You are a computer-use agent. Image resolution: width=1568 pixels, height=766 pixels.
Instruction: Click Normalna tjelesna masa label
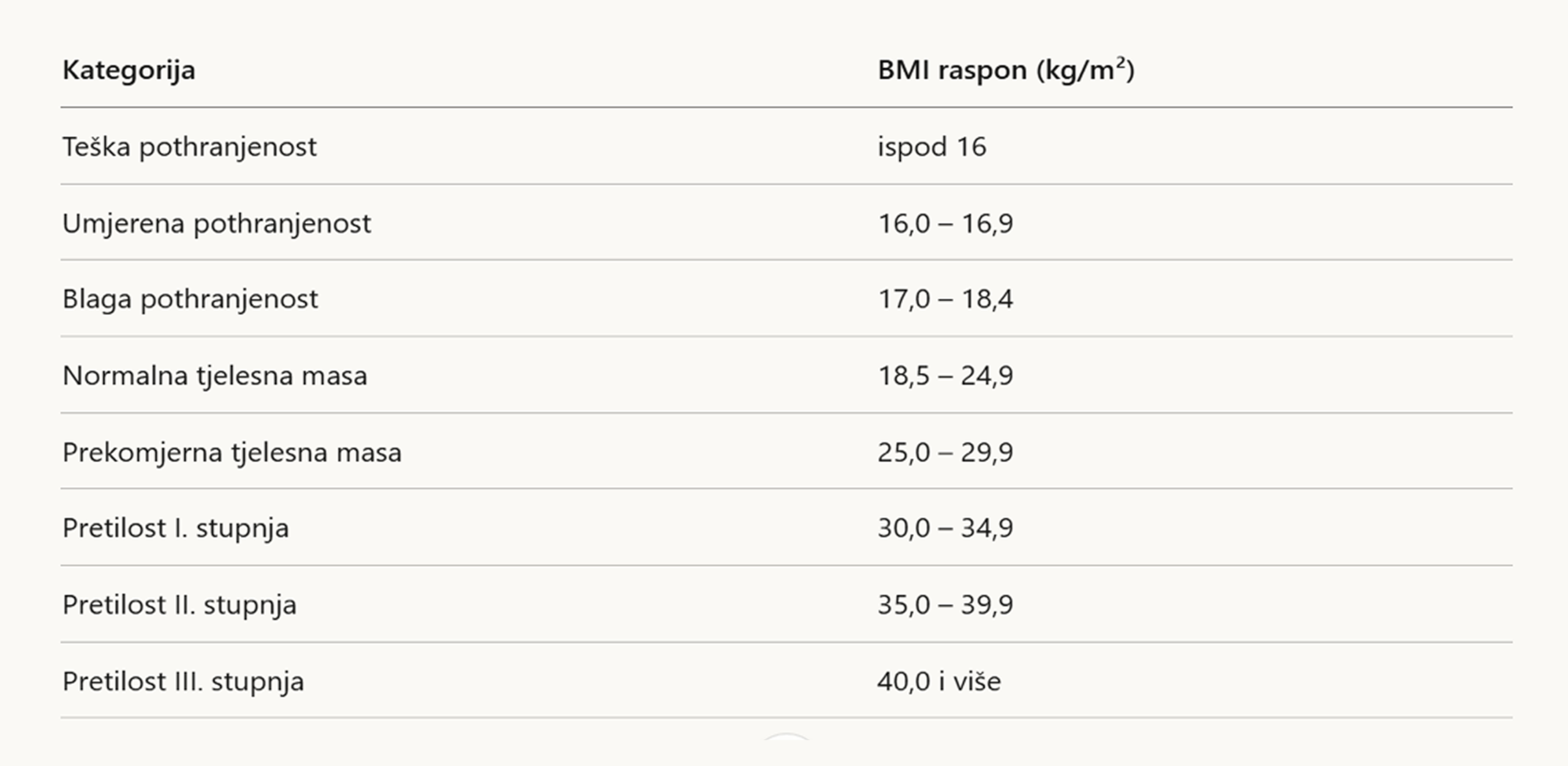(215, 376)
